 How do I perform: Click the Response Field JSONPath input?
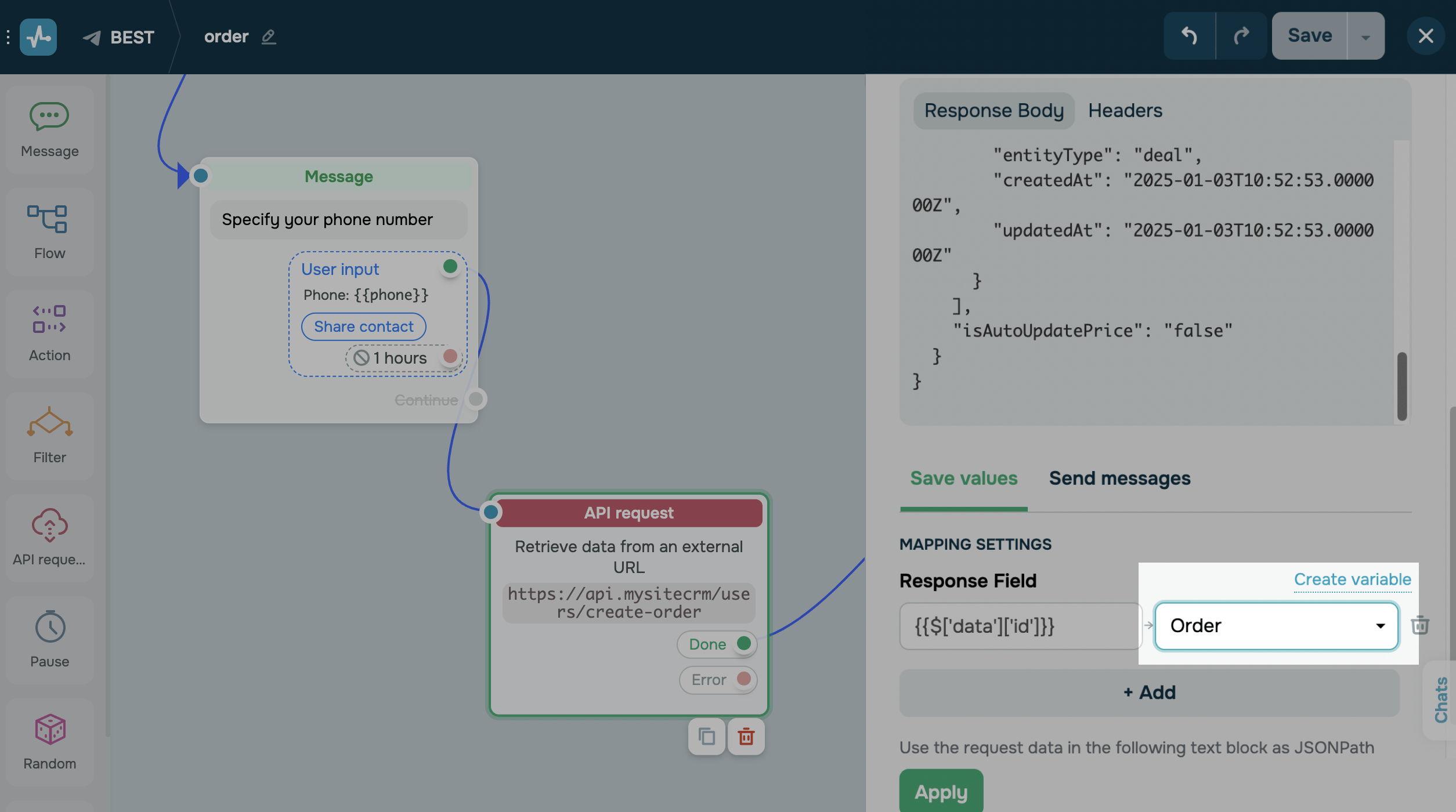pyautogui.click(x=1020, y=626)
